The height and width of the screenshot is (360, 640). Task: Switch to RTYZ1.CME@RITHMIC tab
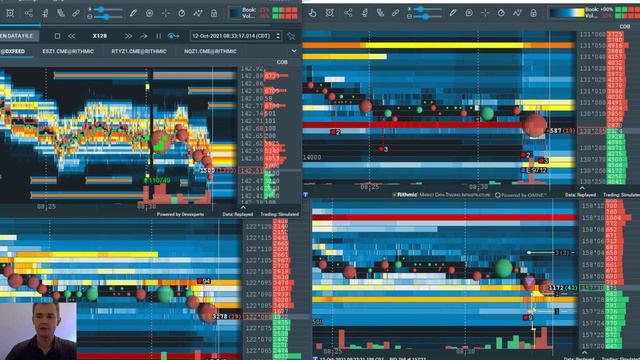139,51
